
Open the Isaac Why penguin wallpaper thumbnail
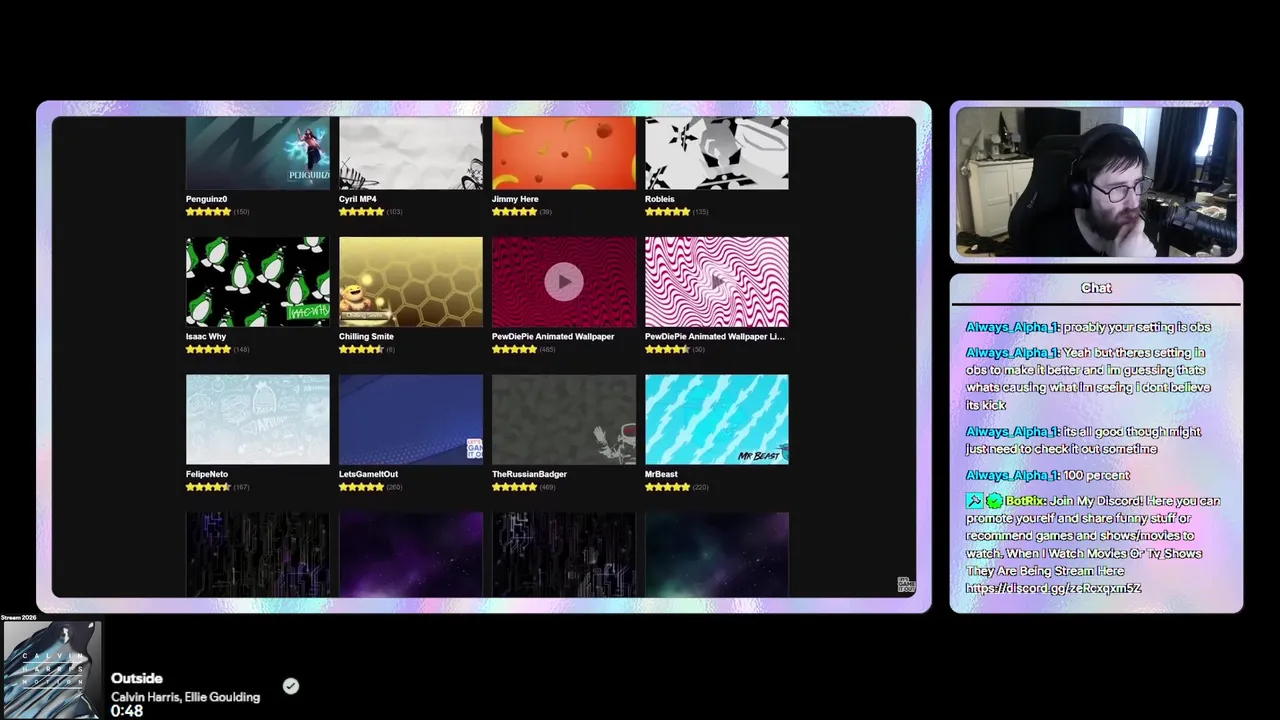pyautogui.click(x=257, y=282)
